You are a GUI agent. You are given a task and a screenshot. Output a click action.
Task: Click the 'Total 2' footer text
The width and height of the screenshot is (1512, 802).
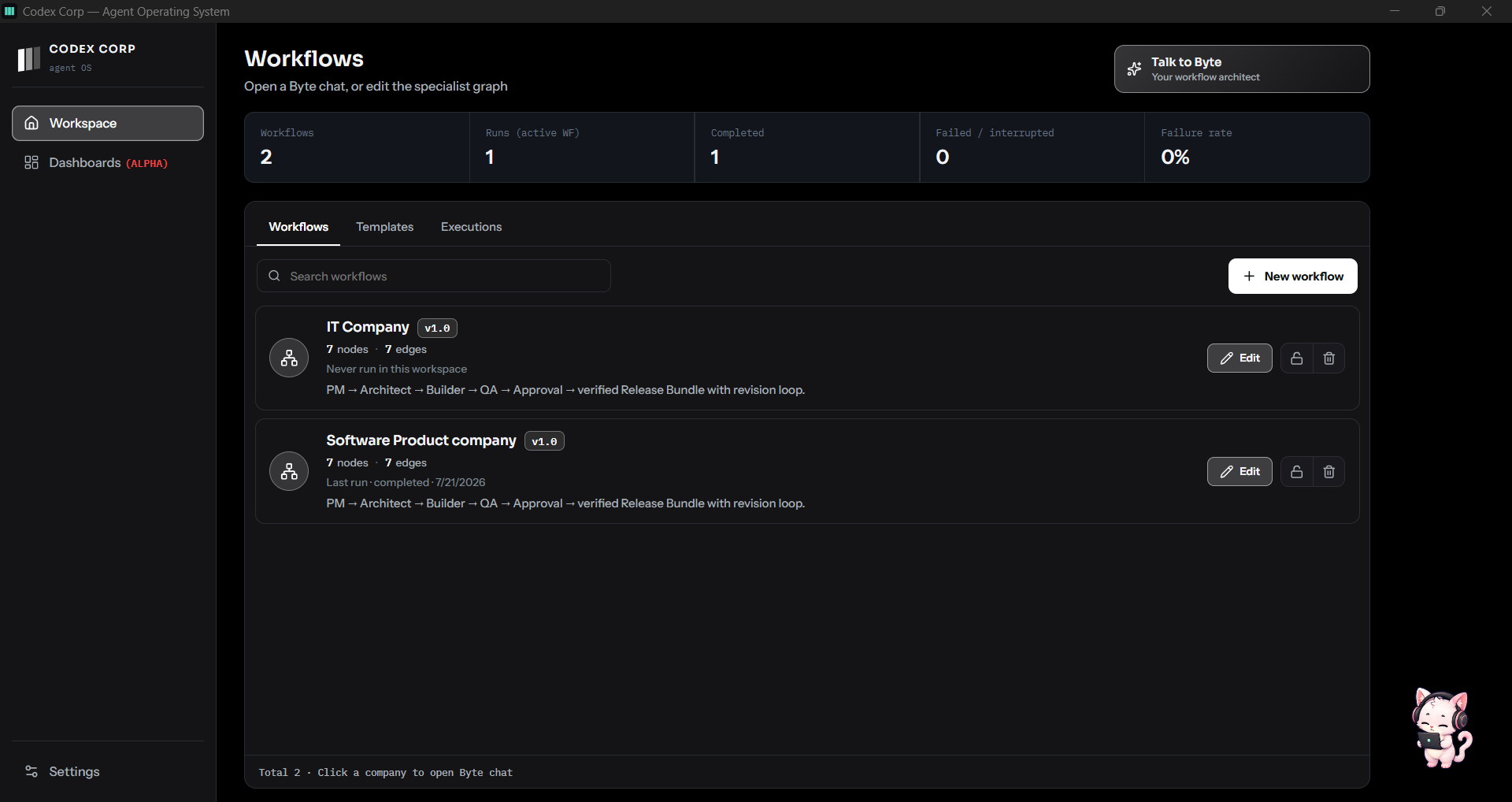(279, 773)
